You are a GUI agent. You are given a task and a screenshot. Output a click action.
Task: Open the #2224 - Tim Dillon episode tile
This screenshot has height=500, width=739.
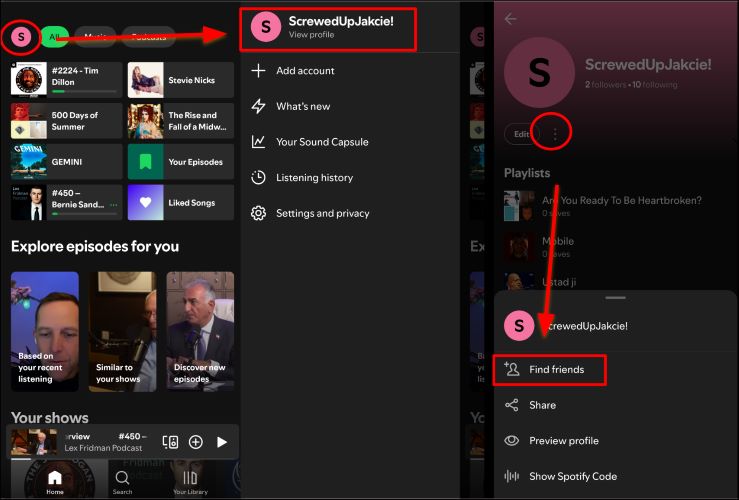[x=66, y=80]
